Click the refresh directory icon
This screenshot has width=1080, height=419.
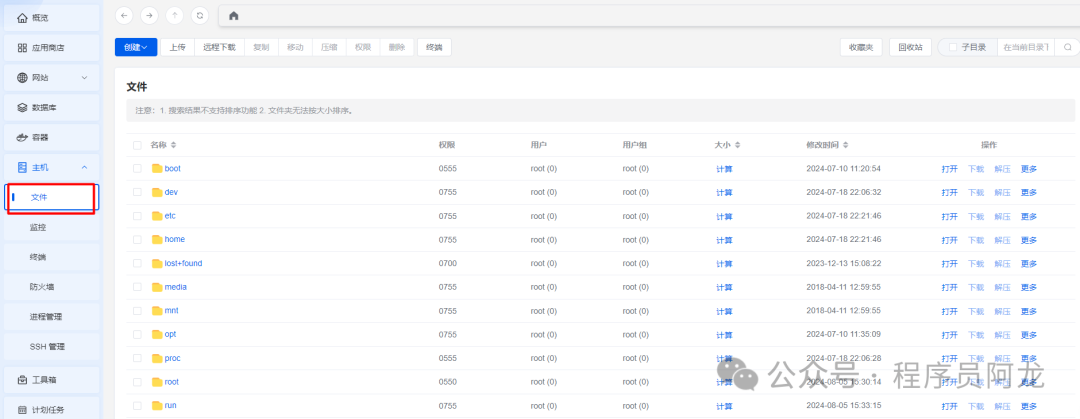pos(200,15)
